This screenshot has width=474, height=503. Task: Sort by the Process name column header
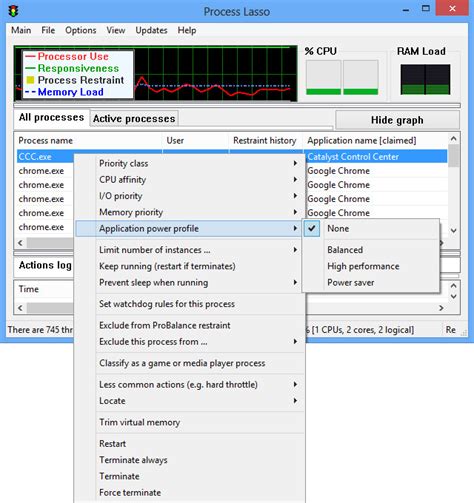click(89, 141)
